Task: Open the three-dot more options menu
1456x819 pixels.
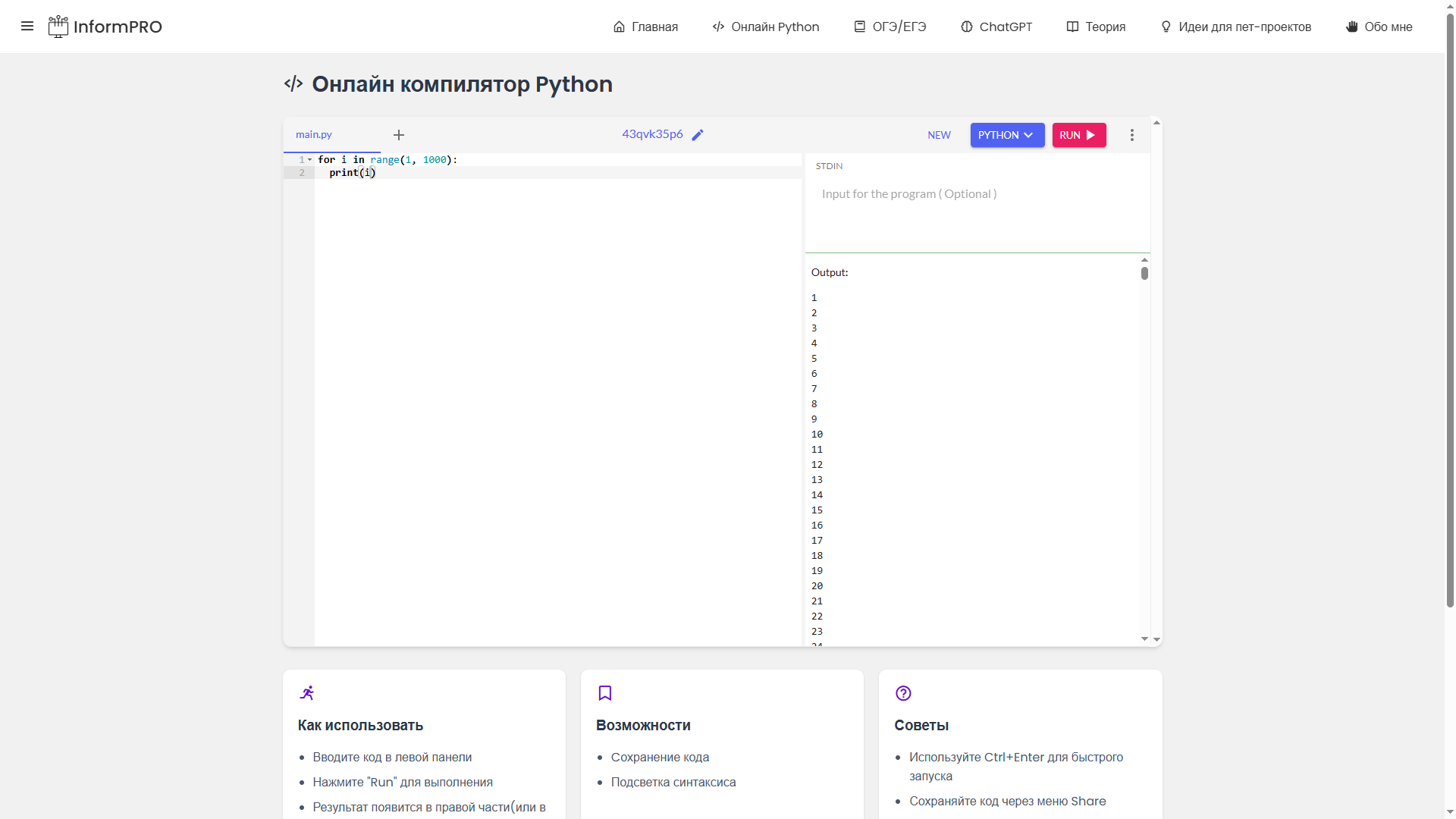Action: pyautogui.click(x=1132, y=135)
